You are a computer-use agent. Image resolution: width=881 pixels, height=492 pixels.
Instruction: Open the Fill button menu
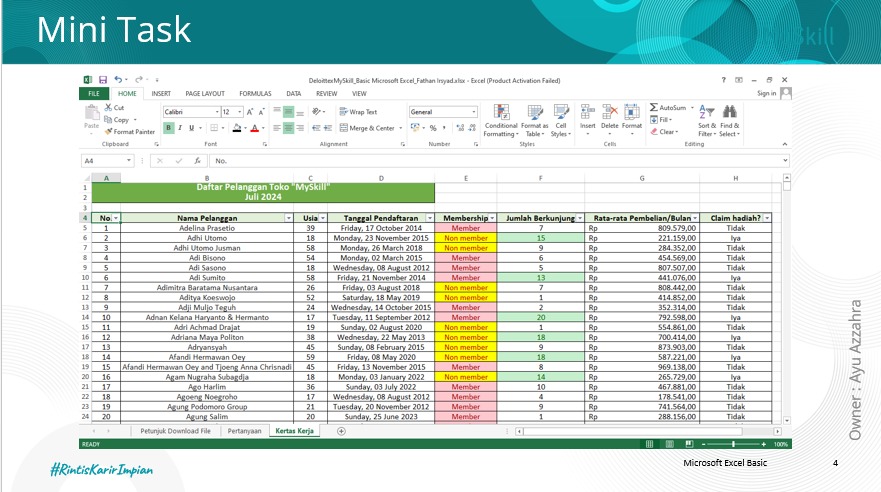pos(661,120)
